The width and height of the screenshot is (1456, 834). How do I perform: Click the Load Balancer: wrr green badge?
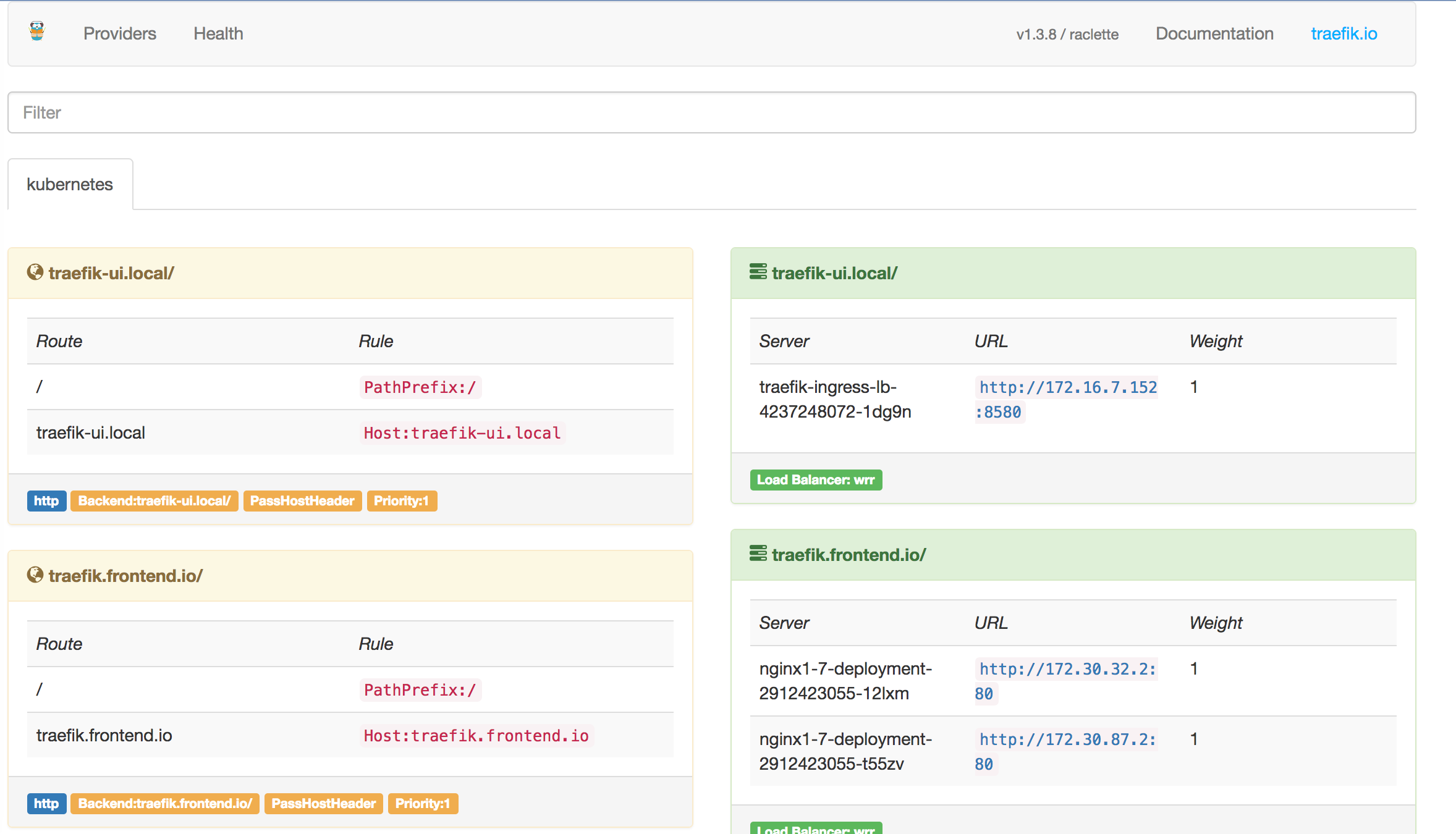[816, 480]
